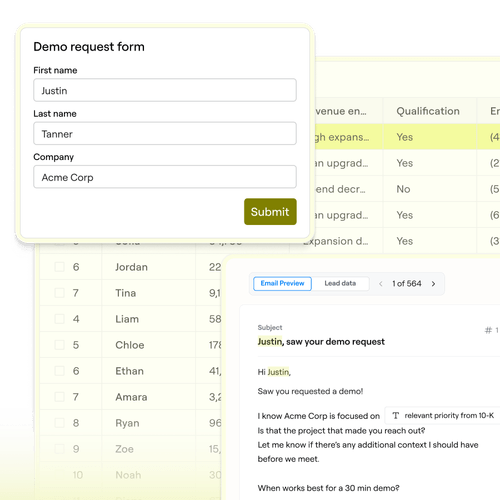Tick the checkbox in the Liam row
500x500 pixels.
click(x=59, y=319)
